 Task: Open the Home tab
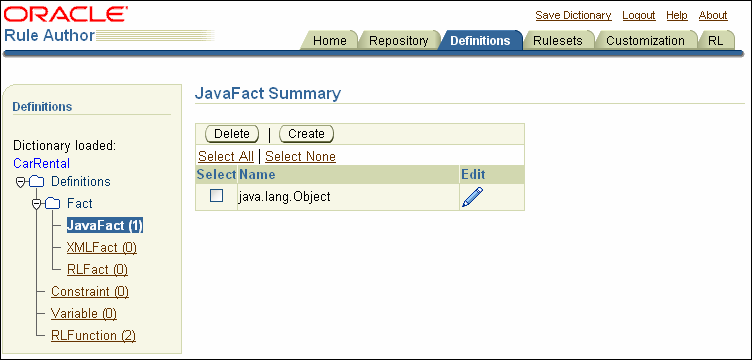coord(329,41)
